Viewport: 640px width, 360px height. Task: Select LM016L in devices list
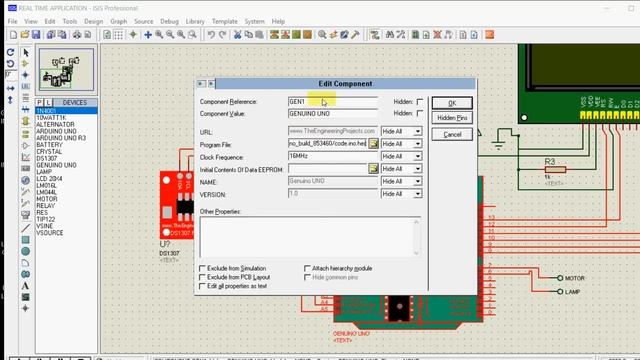coord(47,185)
